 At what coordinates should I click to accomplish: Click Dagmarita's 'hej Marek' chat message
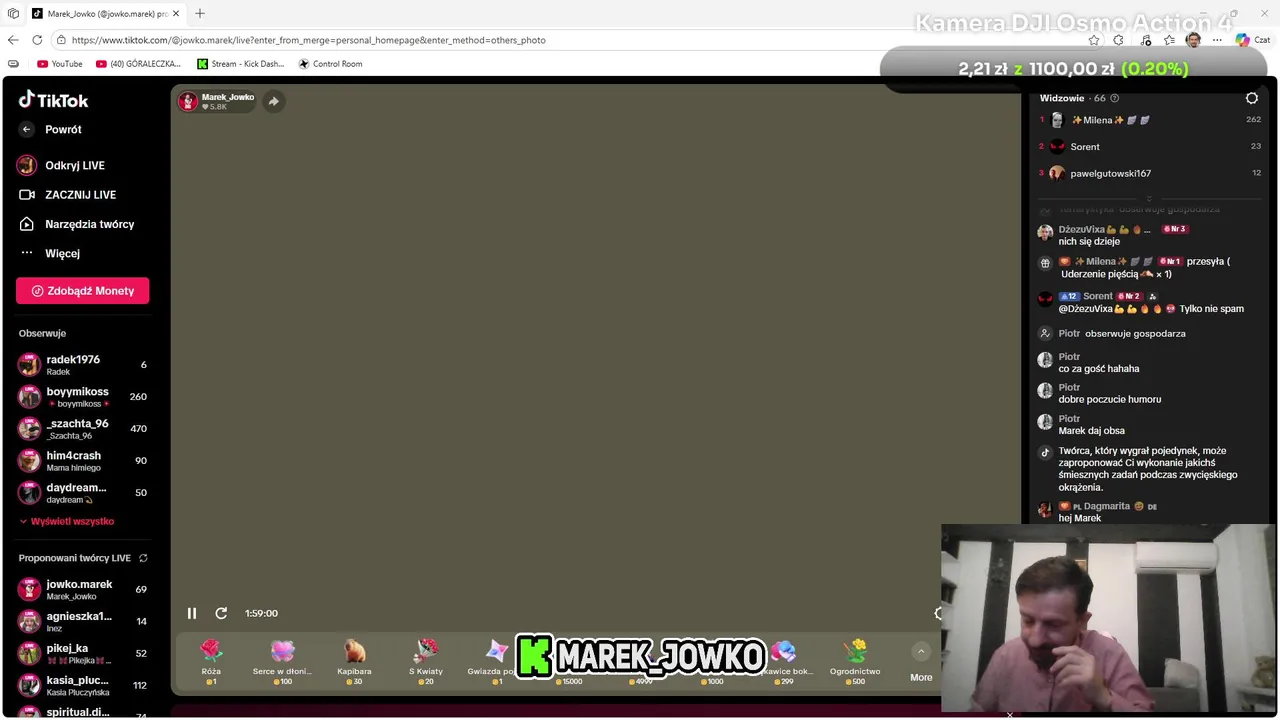coord(1080,518)
